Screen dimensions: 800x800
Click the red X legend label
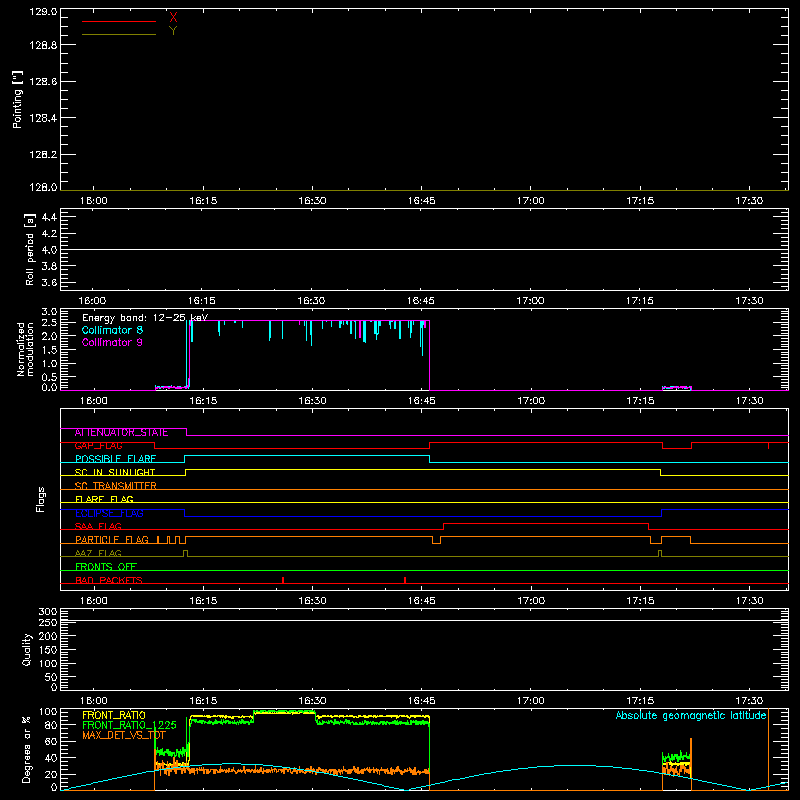click(x=173, y=17)
